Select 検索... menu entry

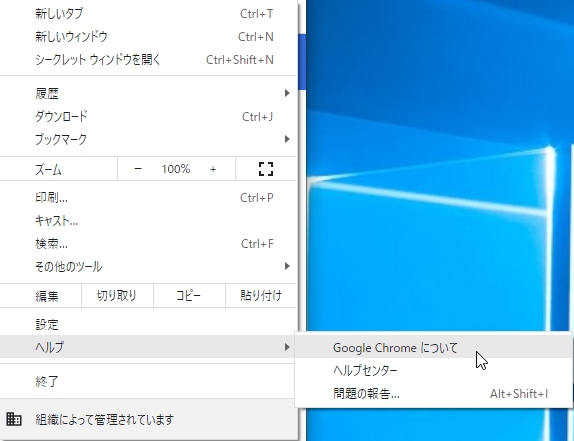click(148, 243)
